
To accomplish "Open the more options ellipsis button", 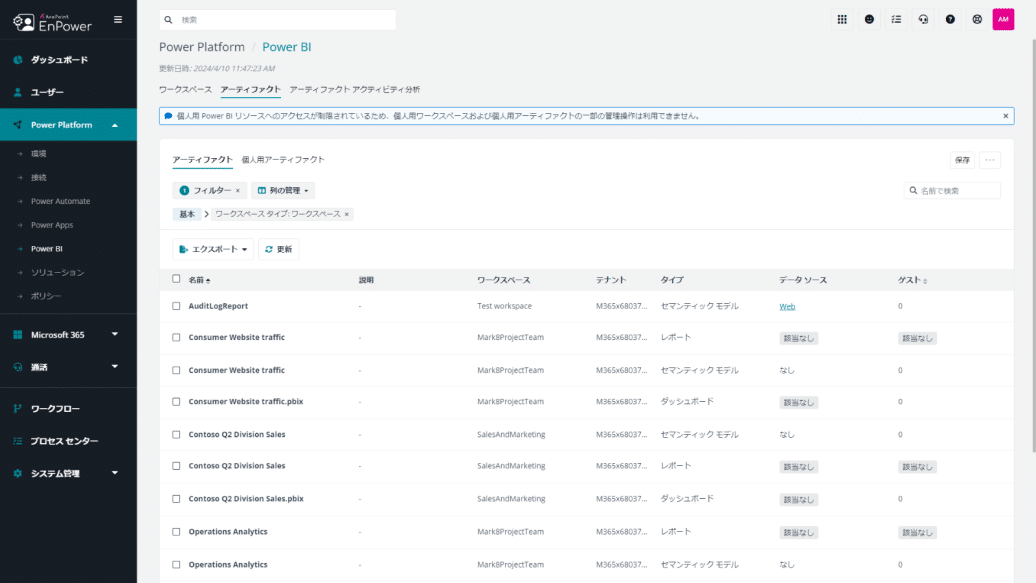I will [x=990, y=160].
